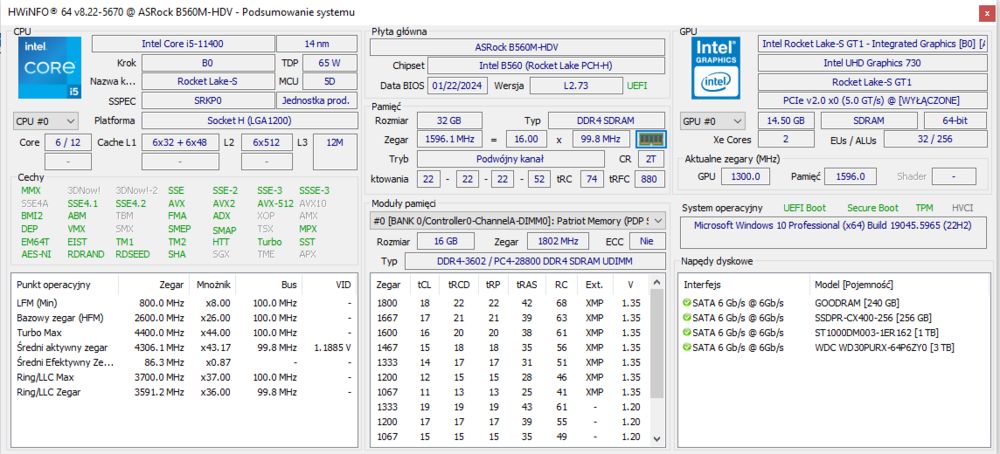Click the green status icon for ST1000DM003 drive

tap(687, 333)
